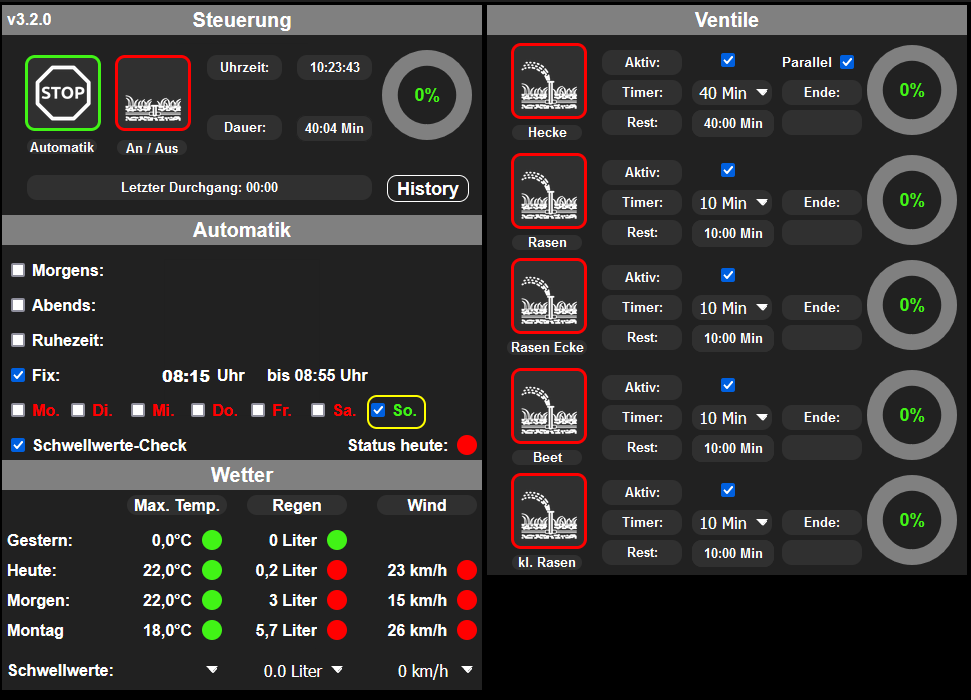Uncheck the Beet Aktiv checkbox
This screenshot has width=971, height=700.
[728, 385]
